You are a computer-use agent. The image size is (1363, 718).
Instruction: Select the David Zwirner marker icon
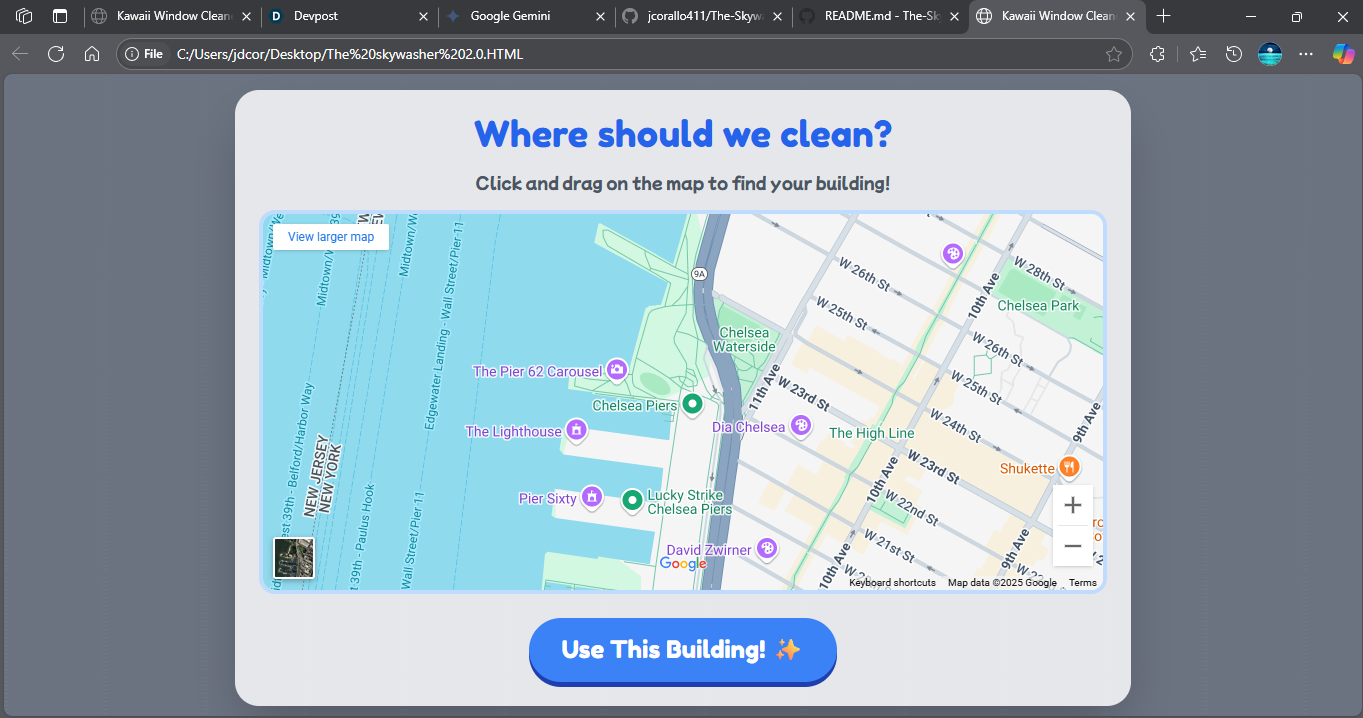767,549
